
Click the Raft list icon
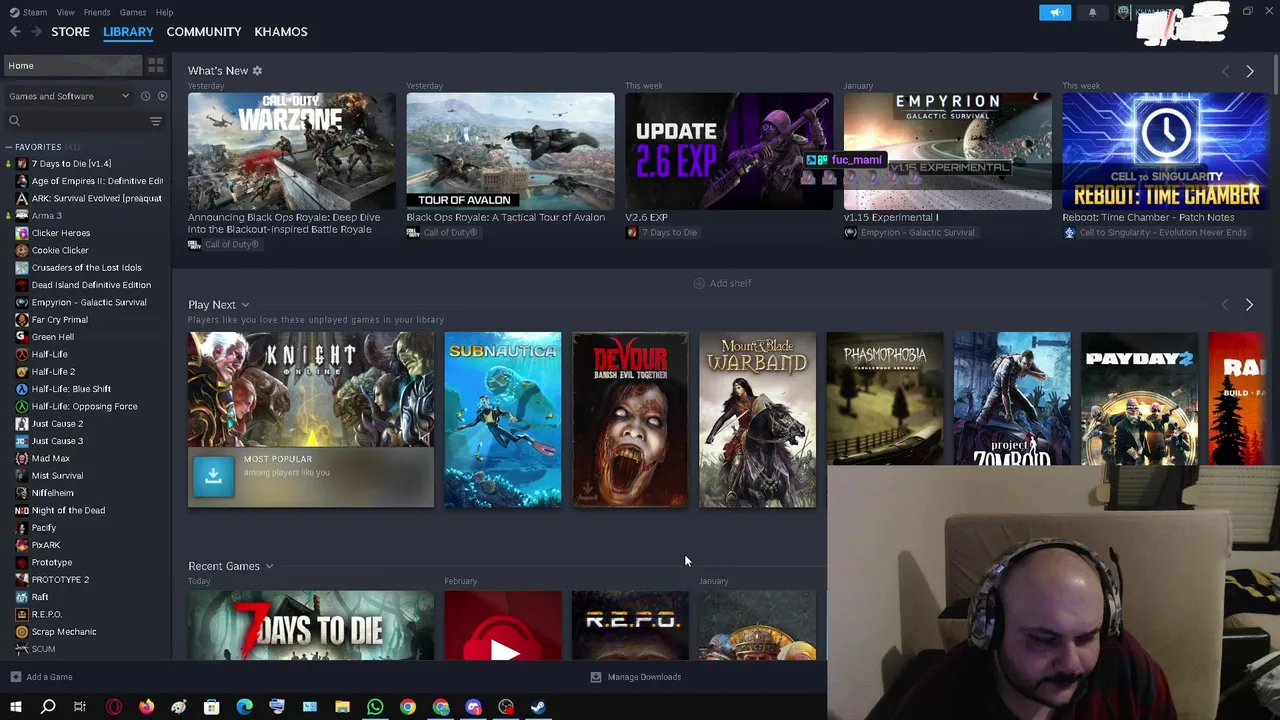(22, 597)
